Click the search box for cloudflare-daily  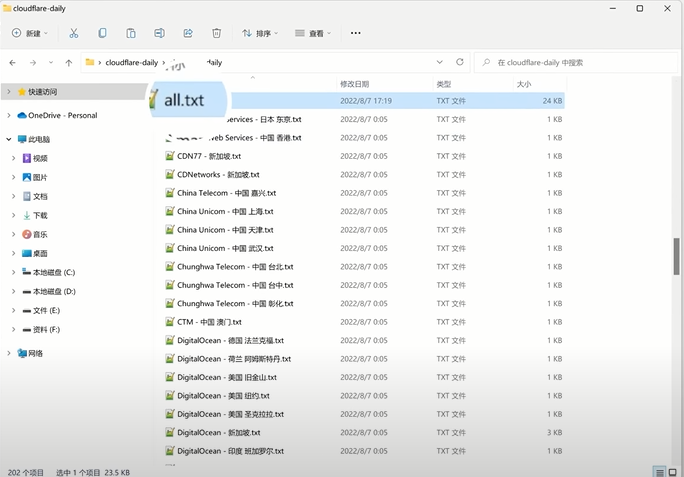pos(575,62)
